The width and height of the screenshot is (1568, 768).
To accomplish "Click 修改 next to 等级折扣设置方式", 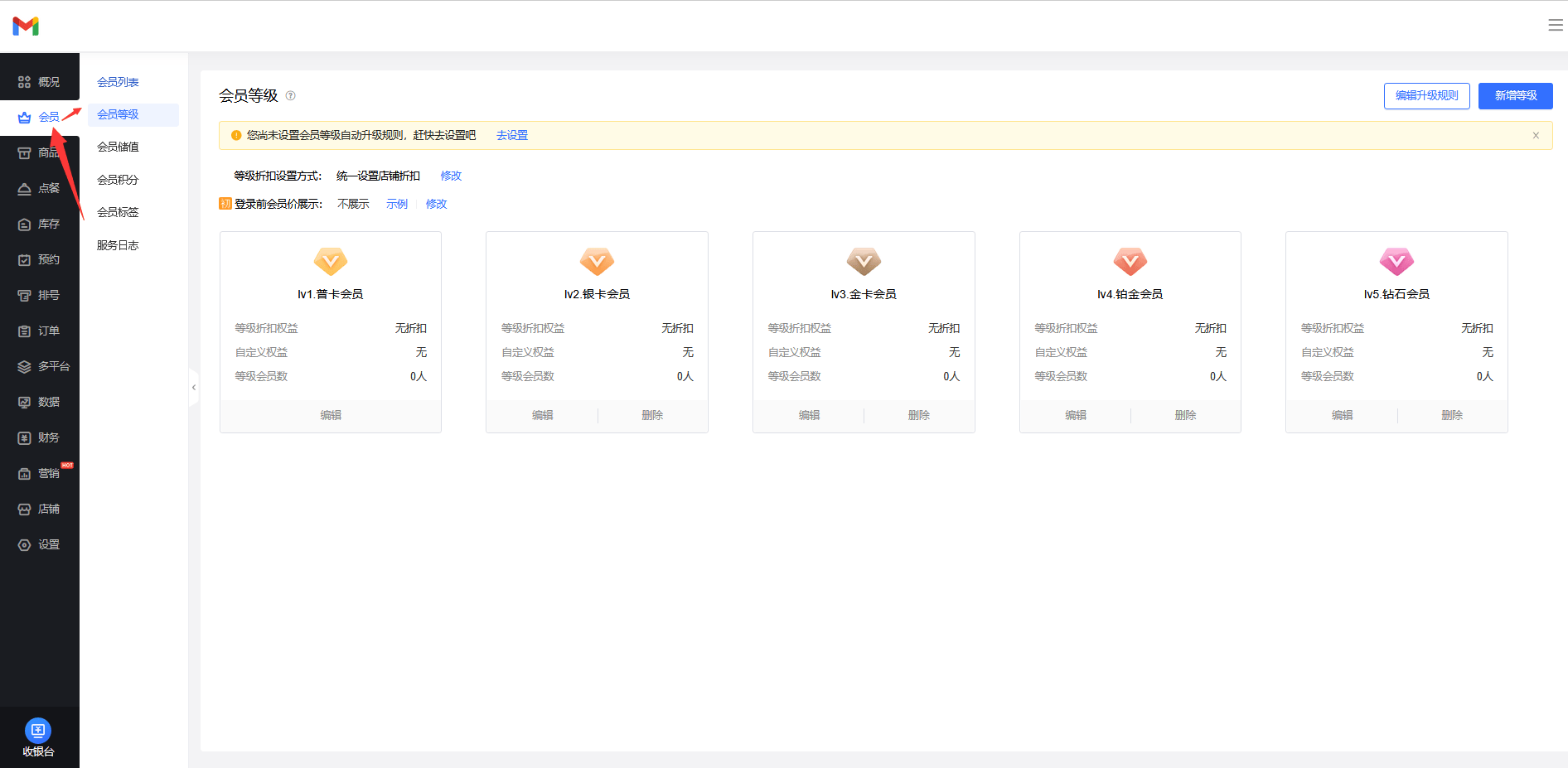I will (x=451, y=176).
